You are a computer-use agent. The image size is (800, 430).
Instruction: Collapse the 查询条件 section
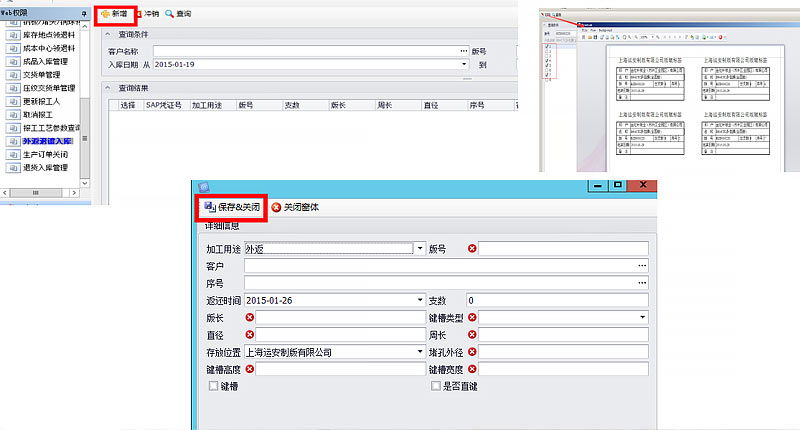coord(109,34)
